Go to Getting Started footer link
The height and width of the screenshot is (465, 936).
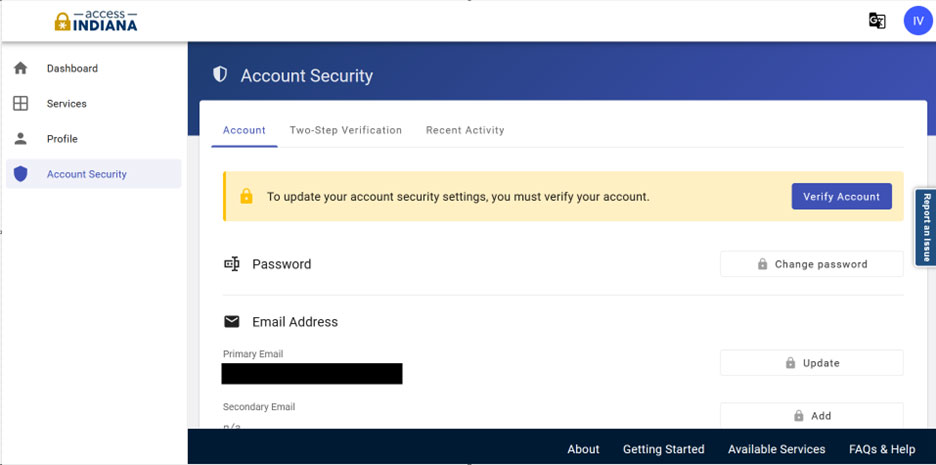[x=663, y=449]
